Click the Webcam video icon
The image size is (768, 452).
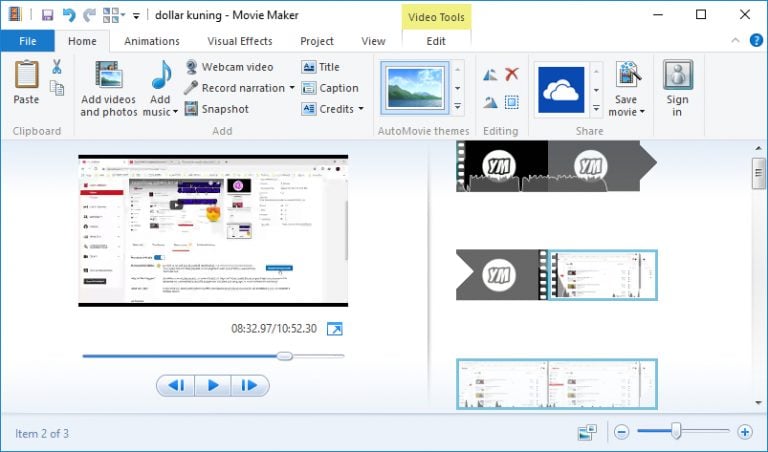[191, 67]
